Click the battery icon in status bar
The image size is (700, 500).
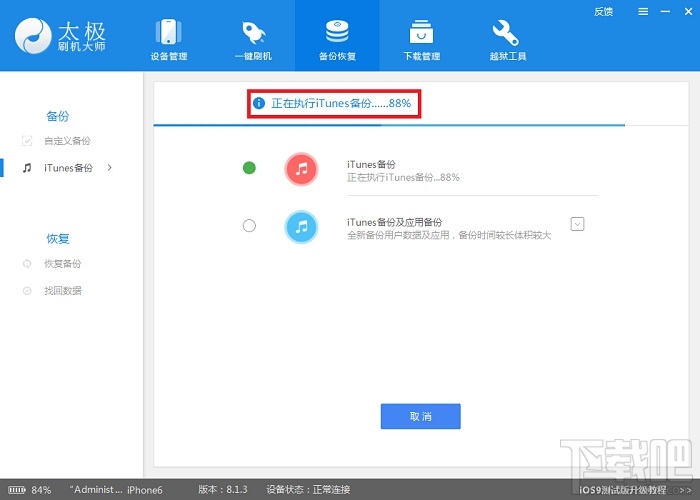(17, 490)
